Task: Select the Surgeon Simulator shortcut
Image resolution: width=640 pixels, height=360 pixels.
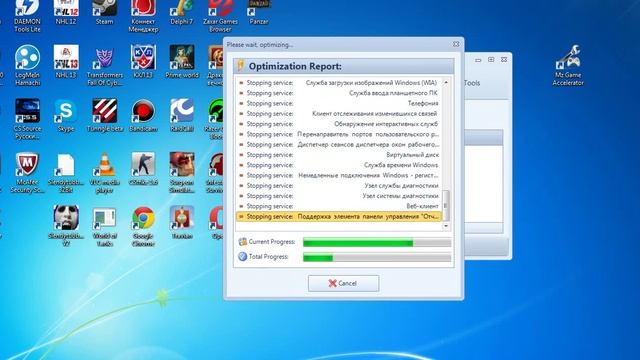Action: (x=182, y=173)
